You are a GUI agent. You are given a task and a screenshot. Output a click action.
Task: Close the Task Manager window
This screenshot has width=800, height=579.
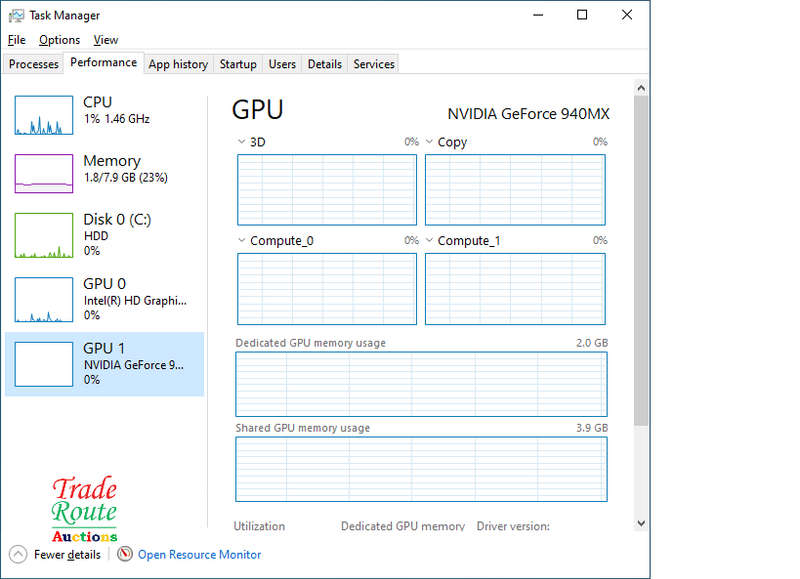point(627,15)
